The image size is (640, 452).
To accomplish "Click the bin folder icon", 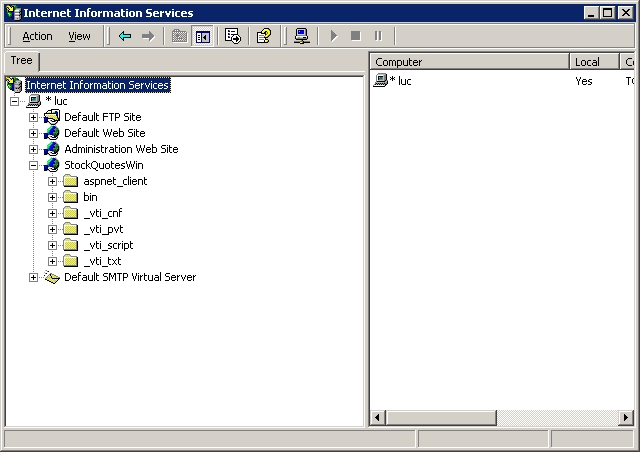I will coord(71,197).
